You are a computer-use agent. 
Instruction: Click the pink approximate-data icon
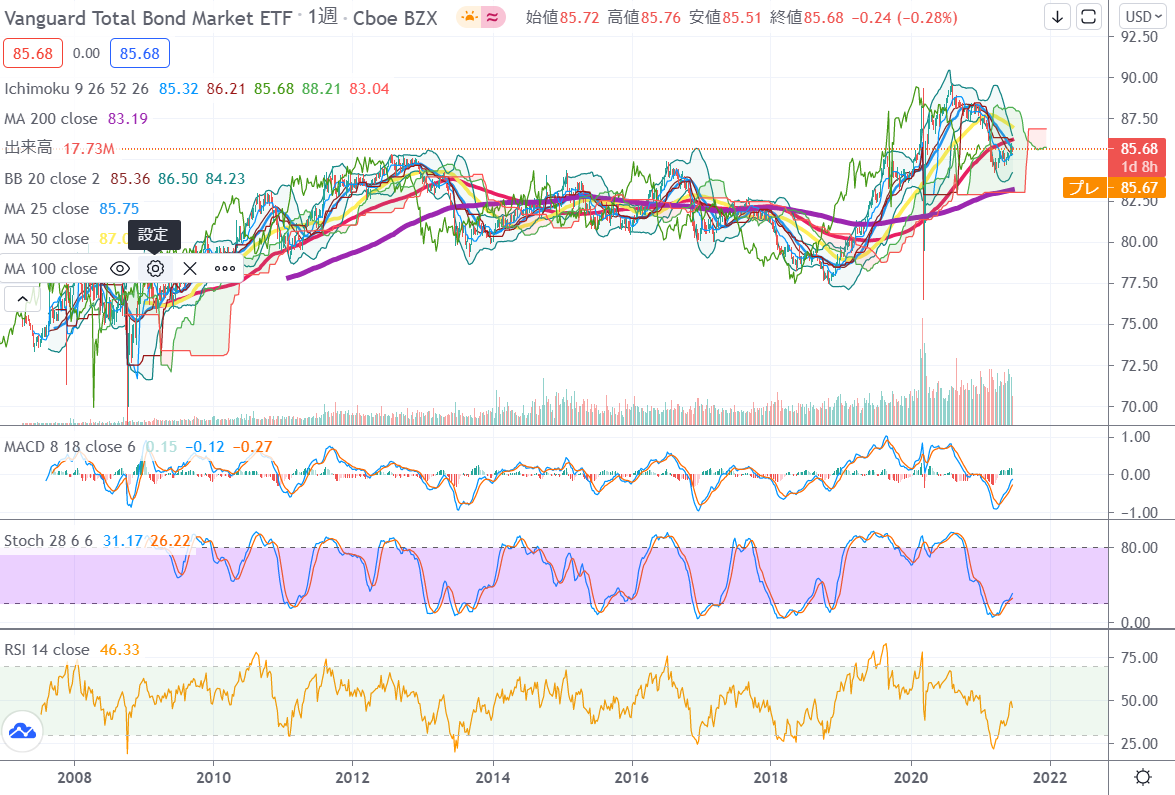492,17
